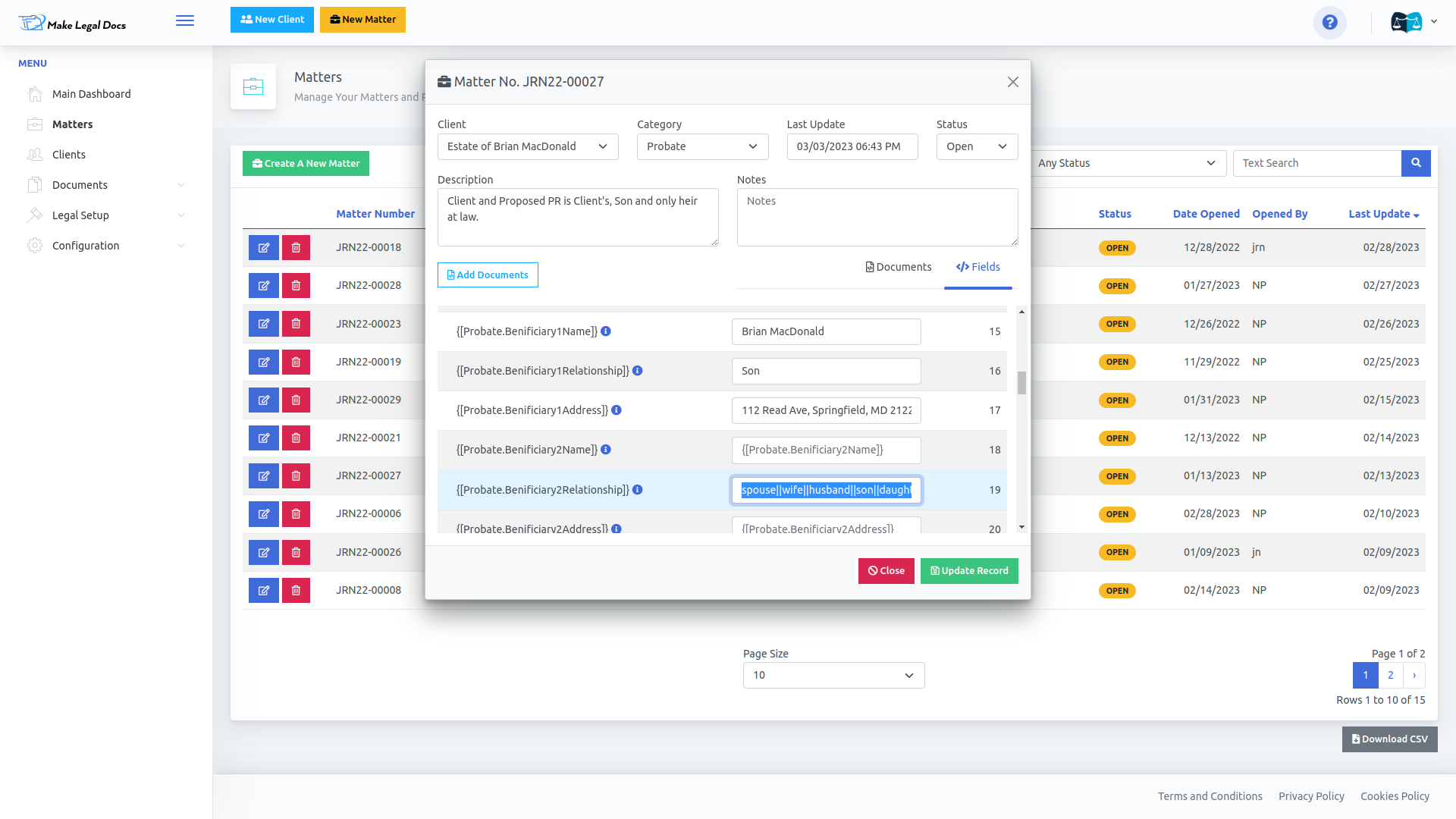Click the Add Documents button
The width and height of the screenshot is (1456, 819).
(x=488, y=275)
